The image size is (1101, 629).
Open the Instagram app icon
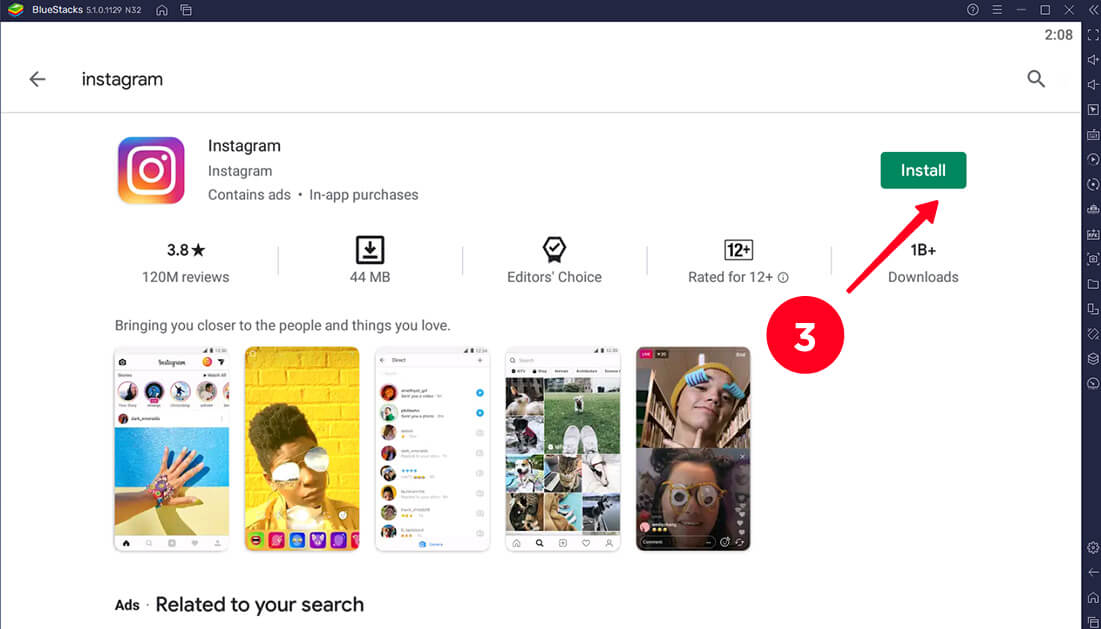pyautogui.click(x=151, y=171)
